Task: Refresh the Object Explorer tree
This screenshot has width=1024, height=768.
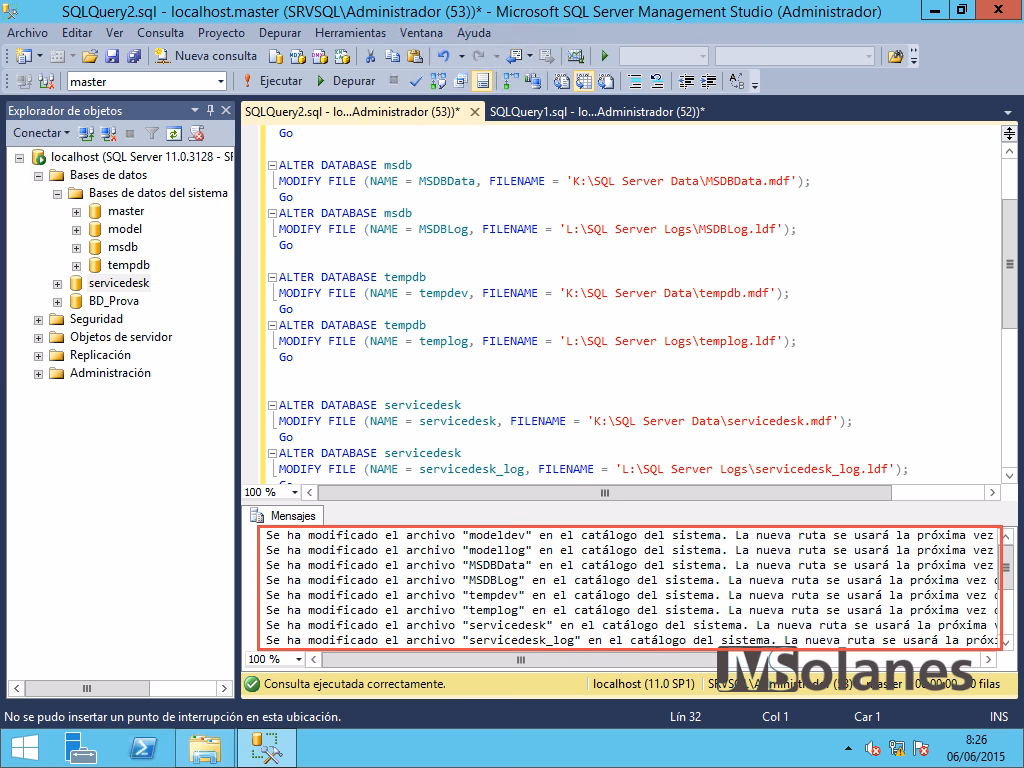Action: coord(174,133)
